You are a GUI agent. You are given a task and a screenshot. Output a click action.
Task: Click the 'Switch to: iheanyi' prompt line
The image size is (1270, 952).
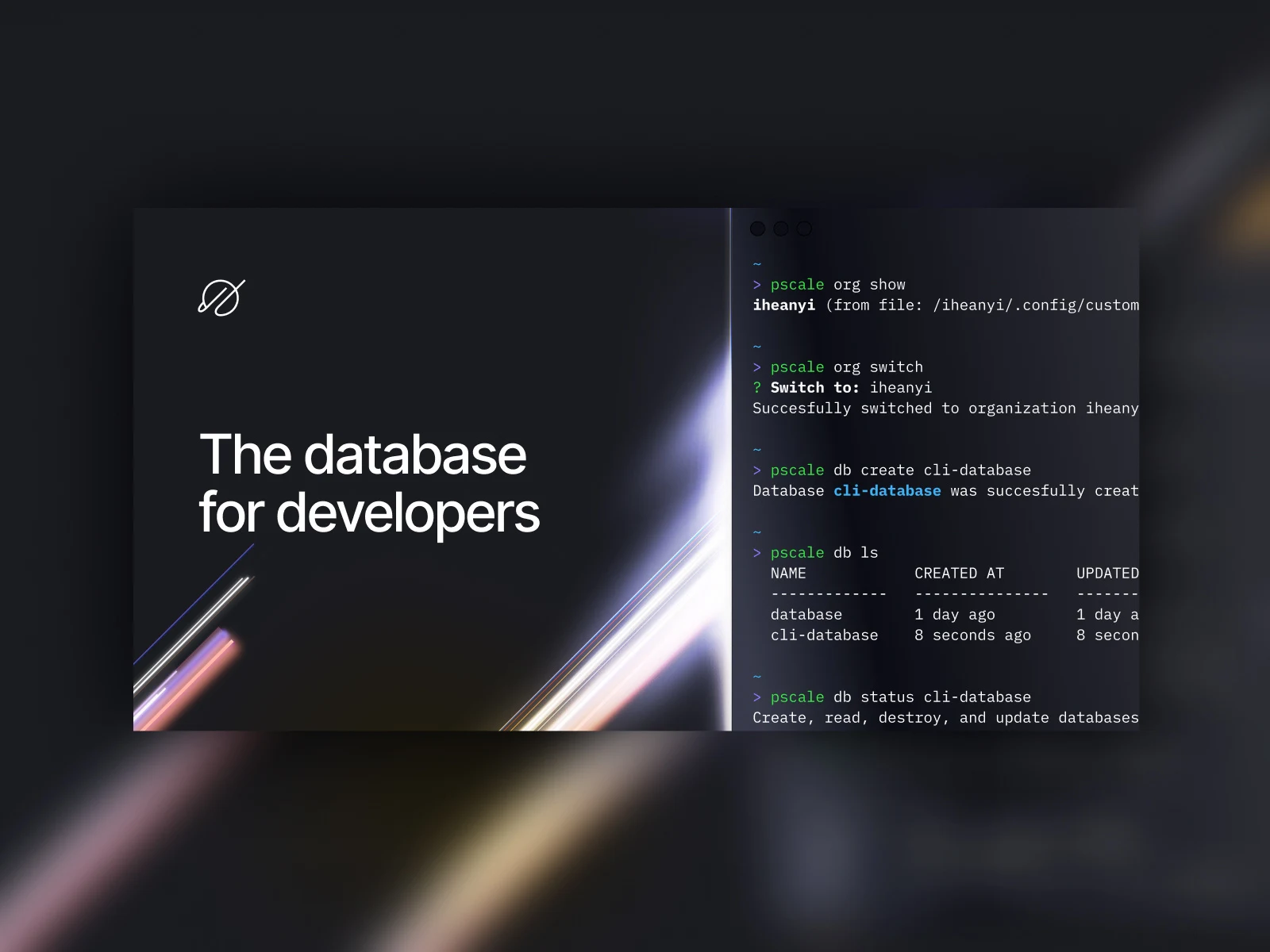coord(842,387)
